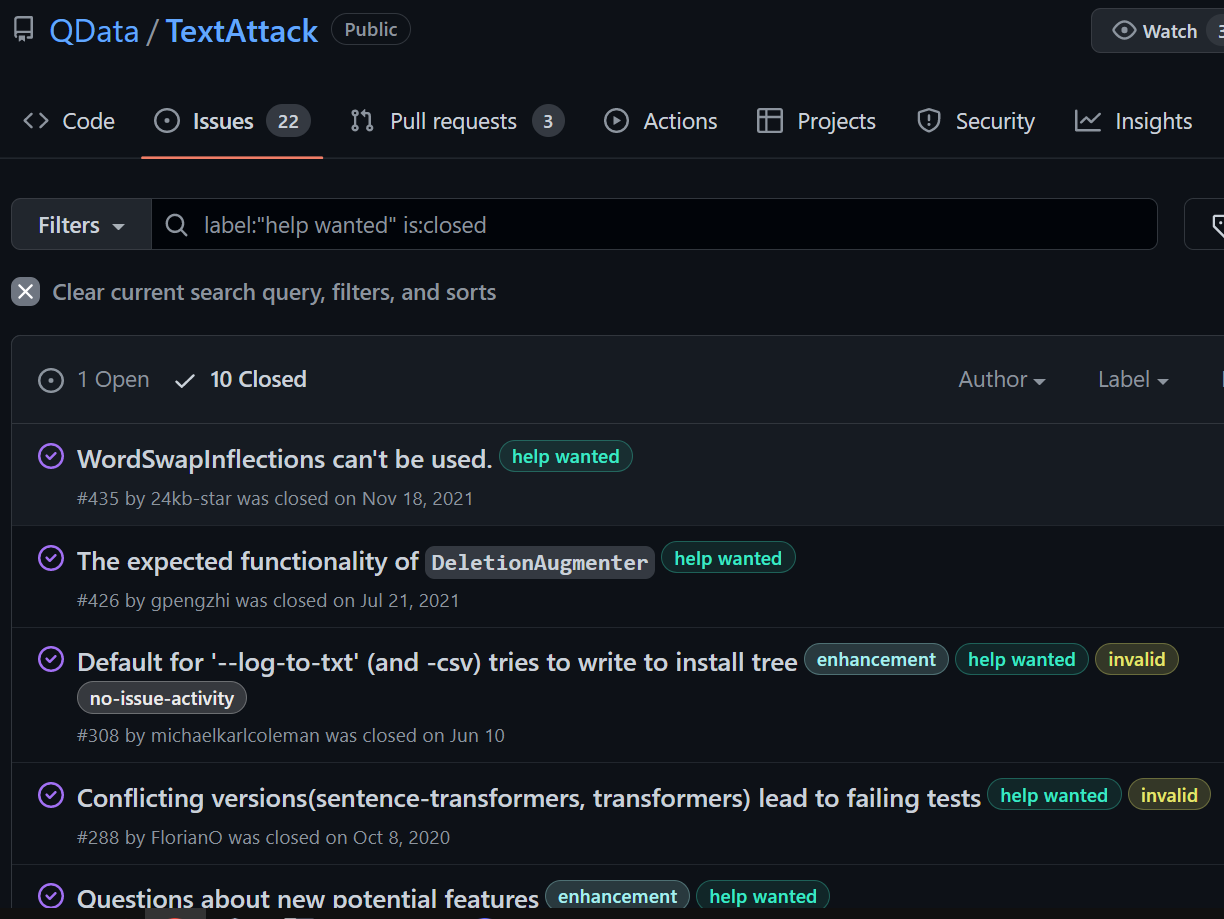The height and width of the screenshot is (919, 1224).
Task: Open the Security tab
Action: click(976, 121)
